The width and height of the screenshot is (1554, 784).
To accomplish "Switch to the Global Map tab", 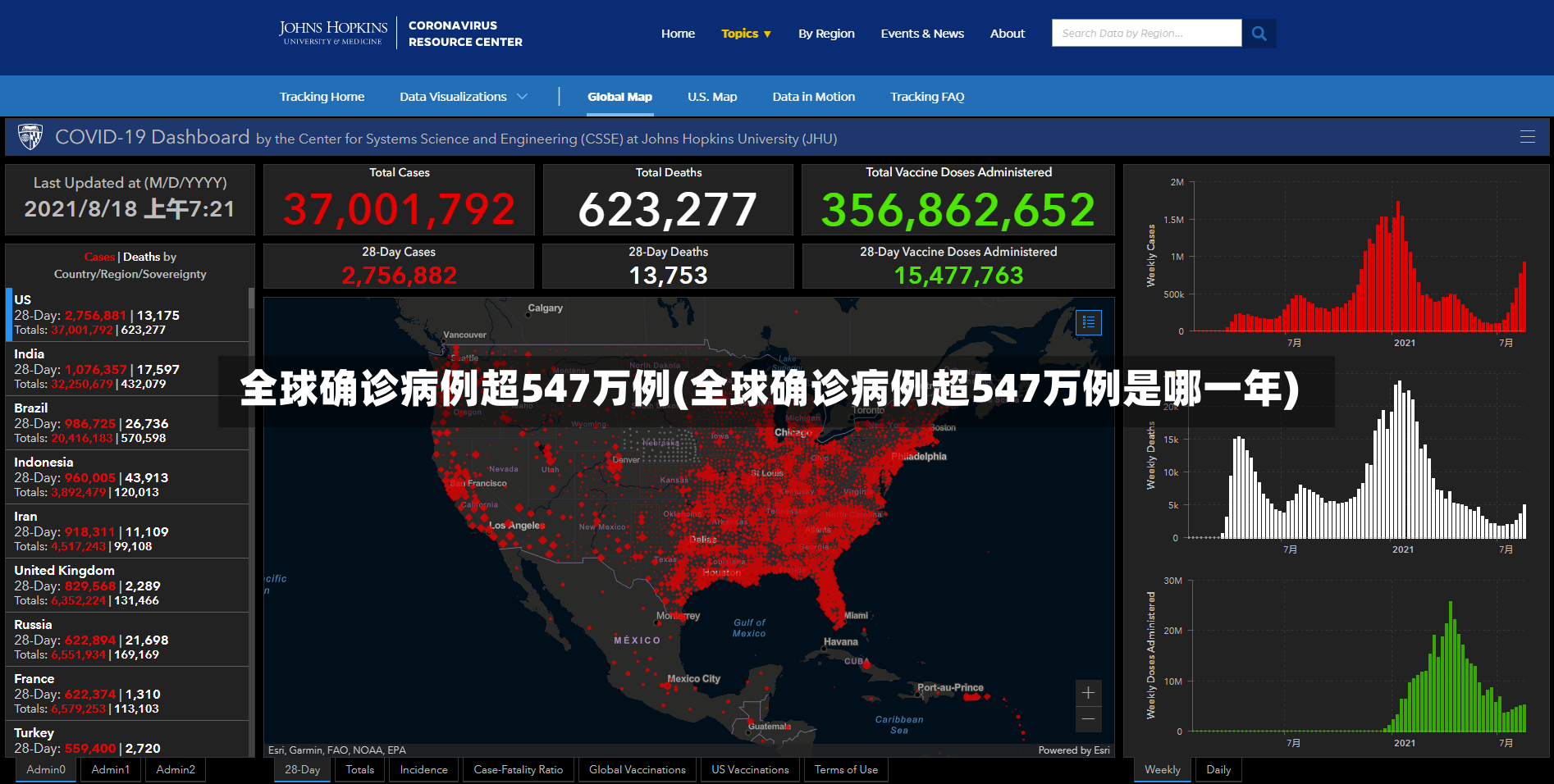I will [x=619, y=97].
